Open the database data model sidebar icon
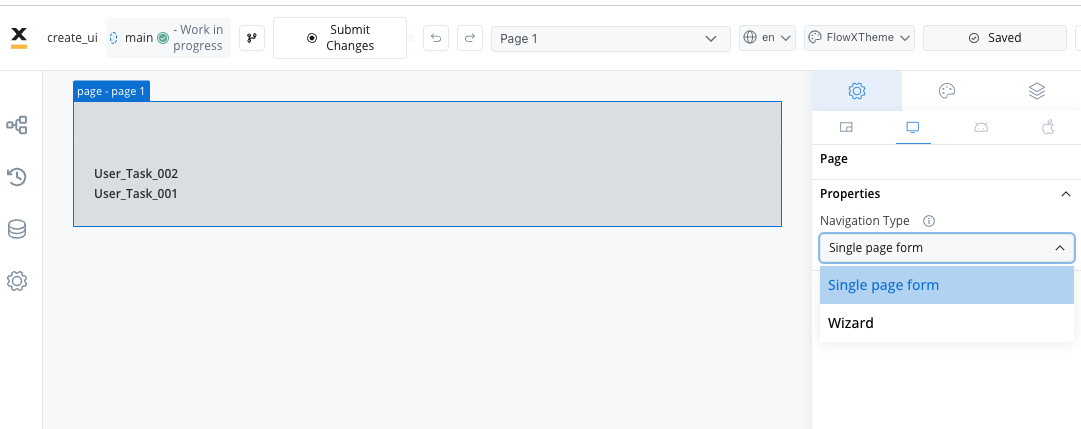Viewport: 1081px width, 429px height. (17, 229)
